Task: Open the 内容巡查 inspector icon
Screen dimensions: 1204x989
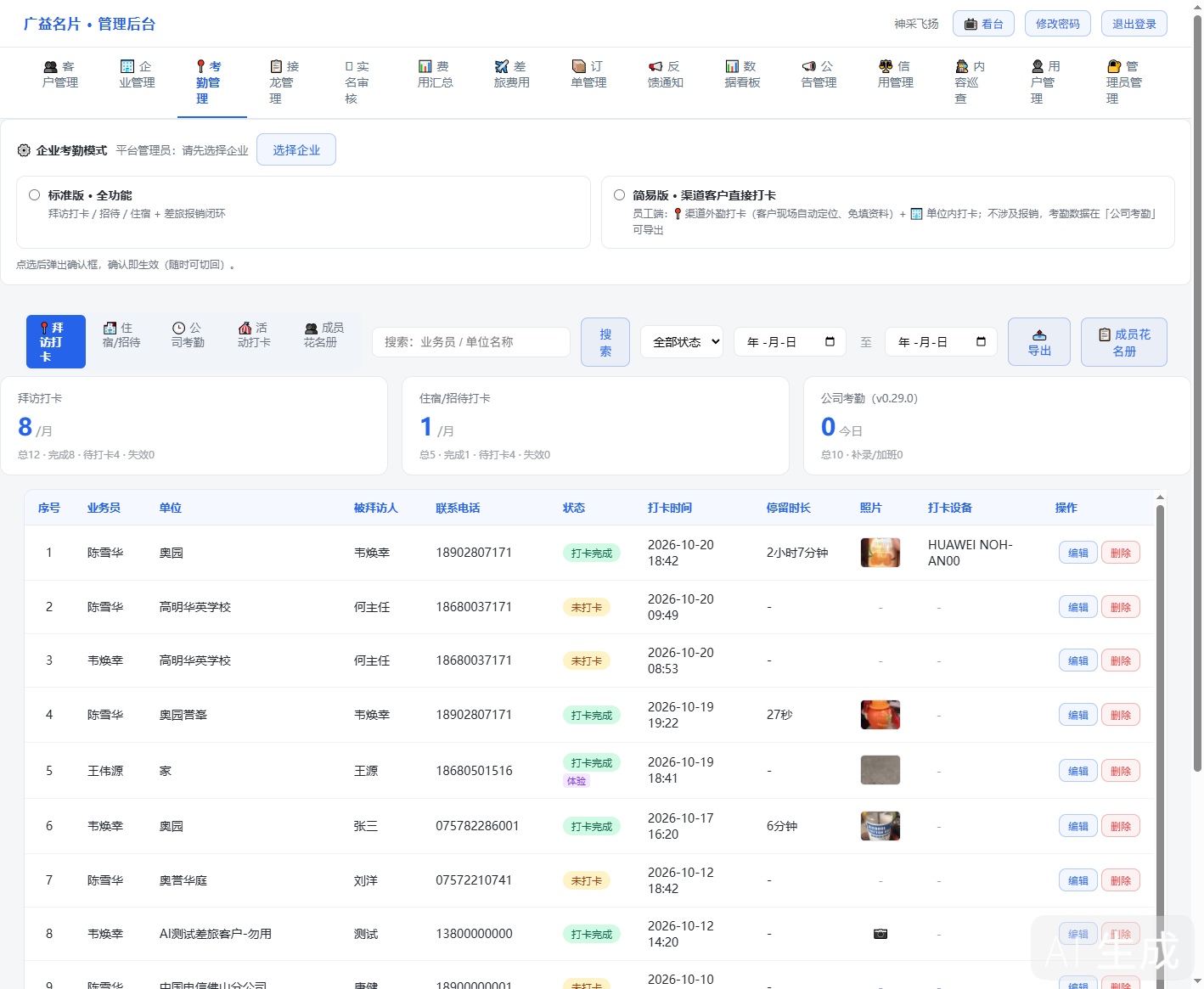Action: (962, 66)
